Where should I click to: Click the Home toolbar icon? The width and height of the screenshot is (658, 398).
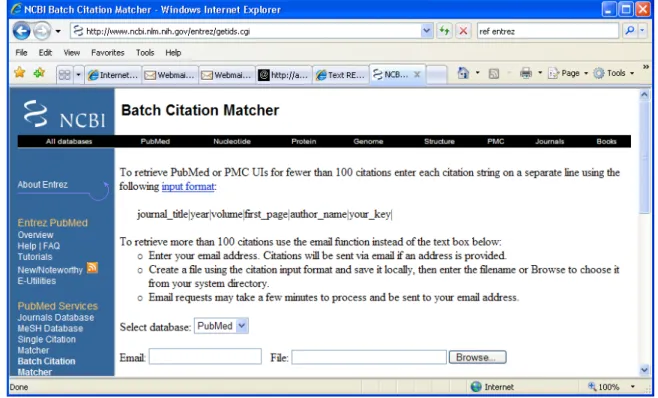463,73
